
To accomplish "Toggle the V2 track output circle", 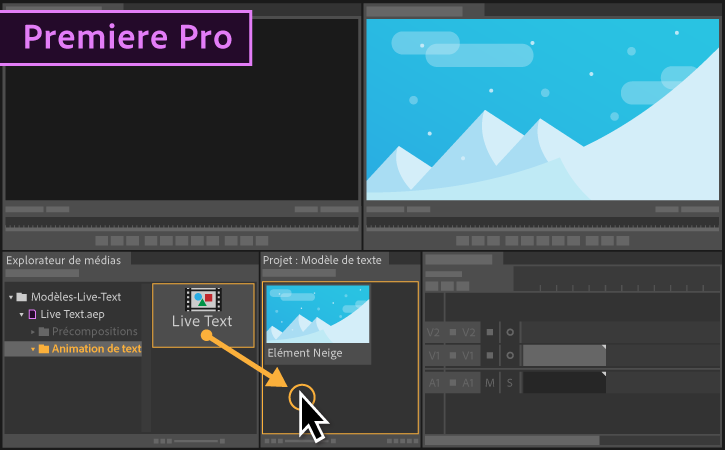I will pyautogui.click(x=510, y=332).
